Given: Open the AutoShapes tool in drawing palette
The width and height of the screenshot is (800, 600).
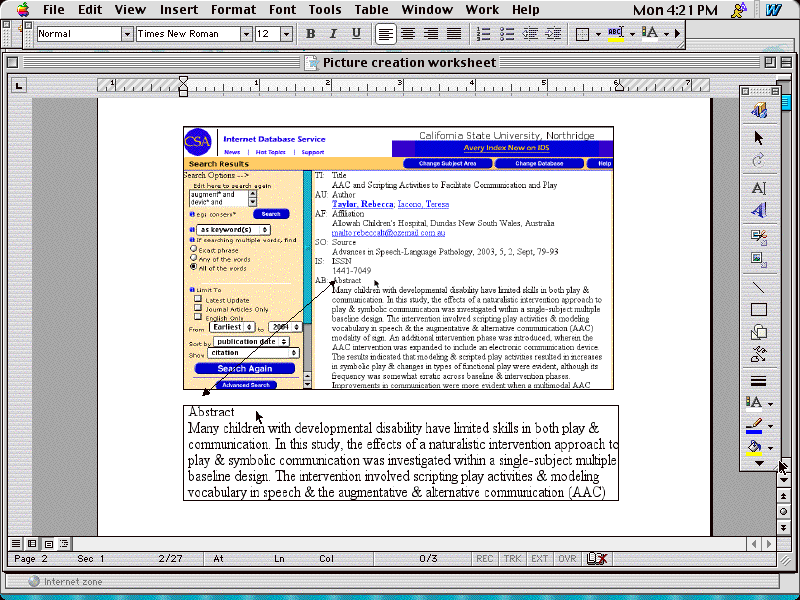Looking at the screenshot, I should pyautogui.click(x=759, y=332).
